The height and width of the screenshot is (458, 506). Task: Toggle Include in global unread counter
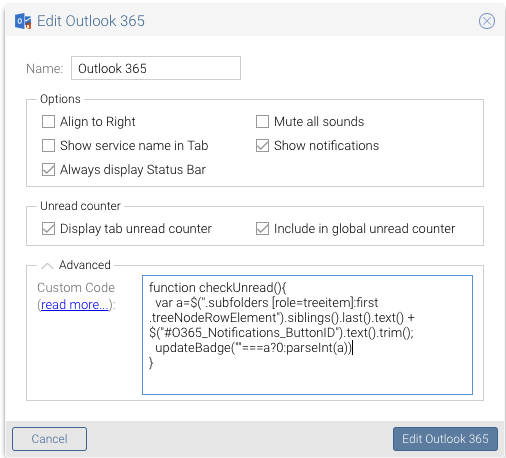click(262, 229)
